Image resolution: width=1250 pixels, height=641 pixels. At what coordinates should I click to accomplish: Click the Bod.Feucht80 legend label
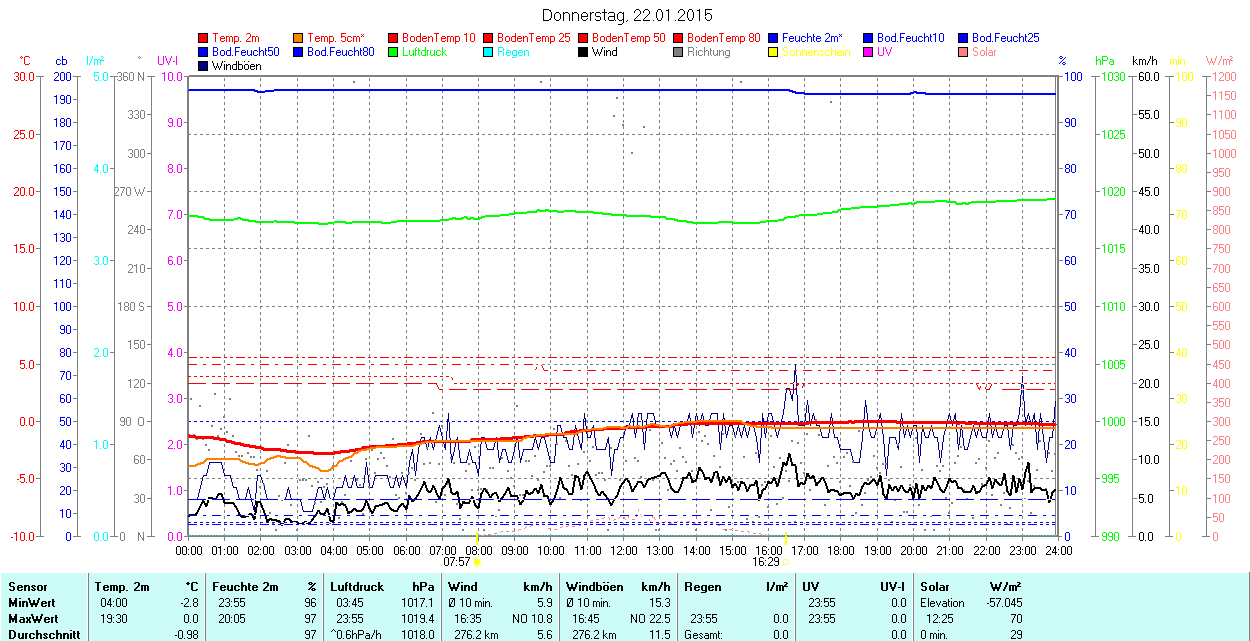tap(340, 52)
